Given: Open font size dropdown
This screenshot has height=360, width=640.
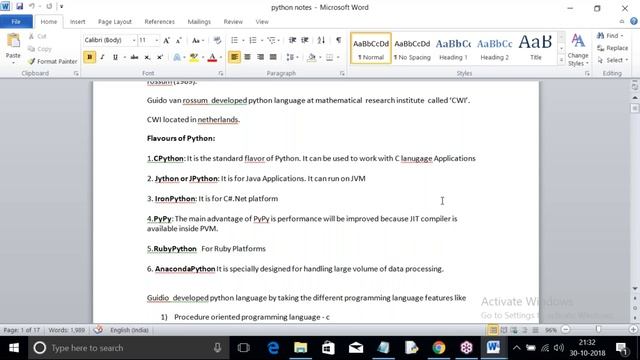Looking at the screenshot, I should [x=156, y=40].
